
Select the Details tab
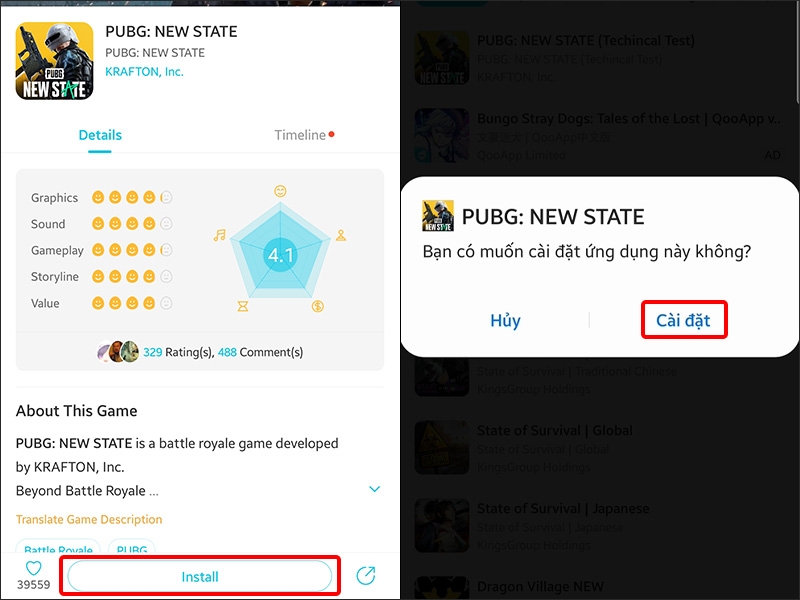[100, 134]
